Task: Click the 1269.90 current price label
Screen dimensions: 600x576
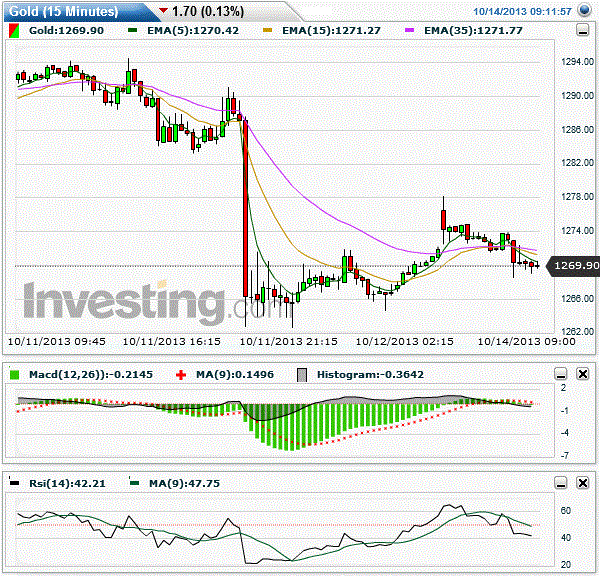Action: pyautogui.click(x=576, y=266)
